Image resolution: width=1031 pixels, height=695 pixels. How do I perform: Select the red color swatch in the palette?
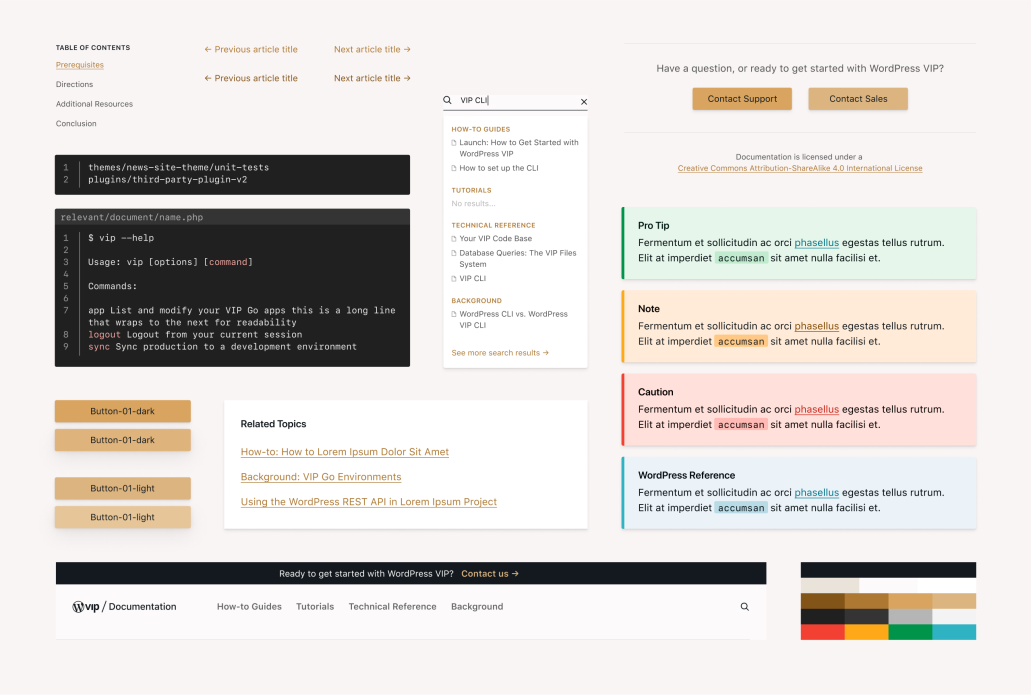tap(823, 632)
